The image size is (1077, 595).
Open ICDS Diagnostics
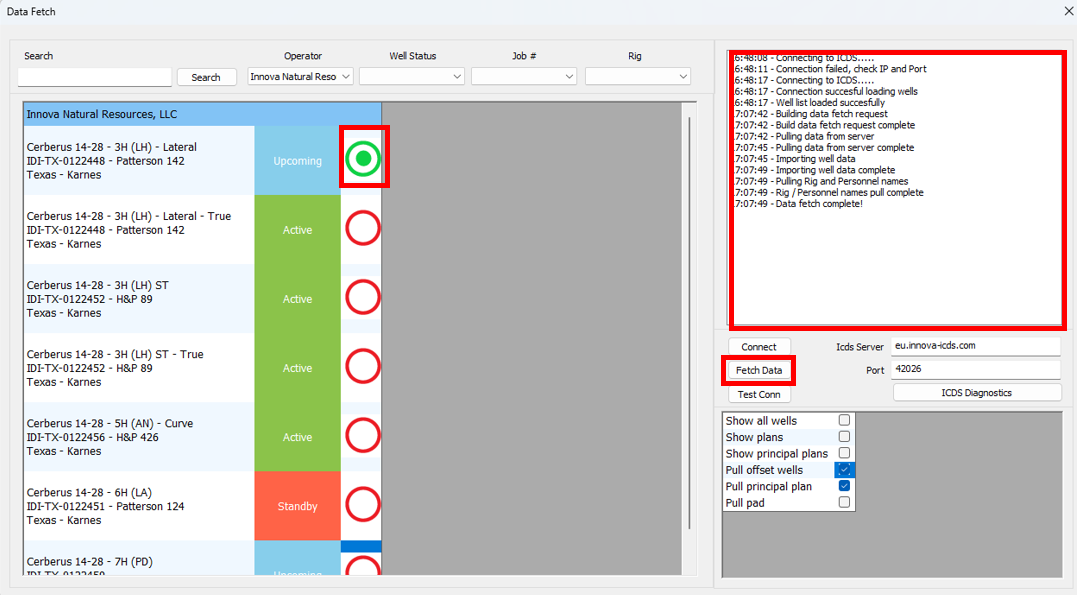pyautogui.click(x=976, y=393)
